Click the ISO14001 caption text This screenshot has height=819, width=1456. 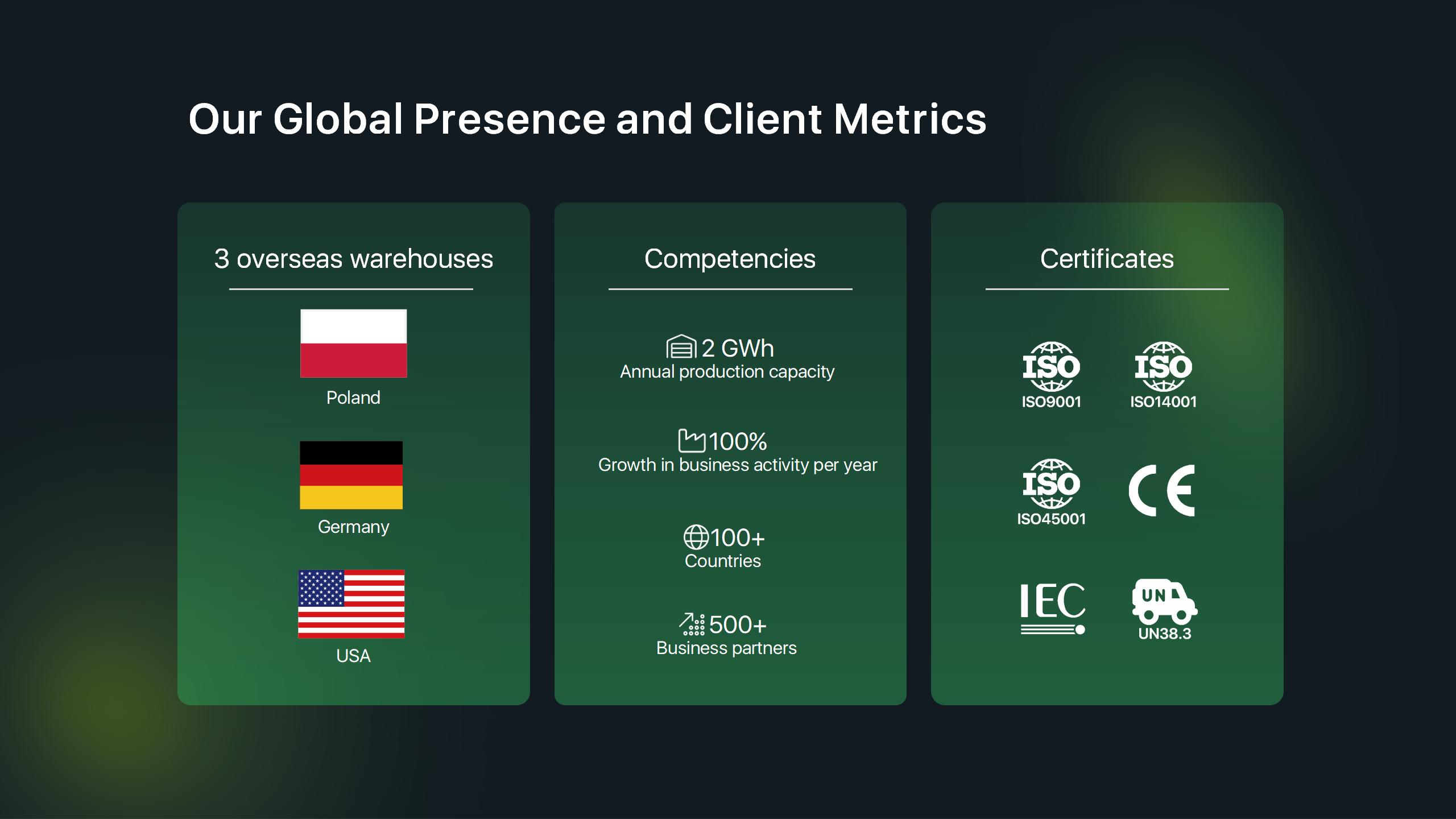[x=1163, y=402]
